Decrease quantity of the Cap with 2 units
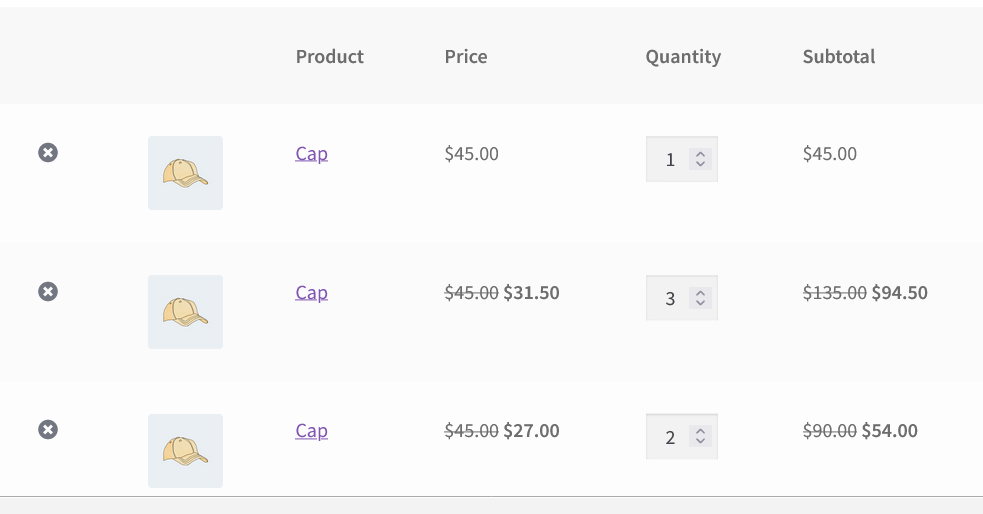Viewport: 983px width, 514px height. pyautogui.click(x=700, y=441)
